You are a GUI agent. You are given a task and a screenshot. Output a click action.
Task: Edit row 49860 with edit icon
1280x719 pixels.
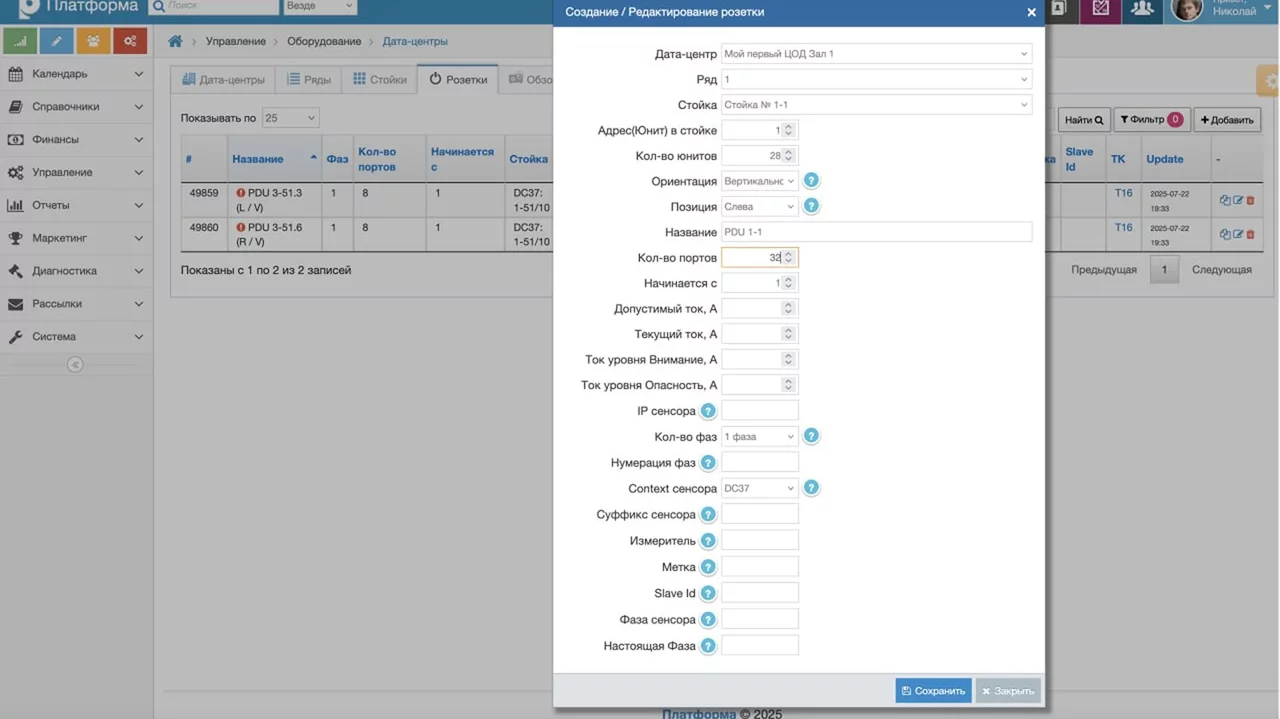click(1238, 234)
